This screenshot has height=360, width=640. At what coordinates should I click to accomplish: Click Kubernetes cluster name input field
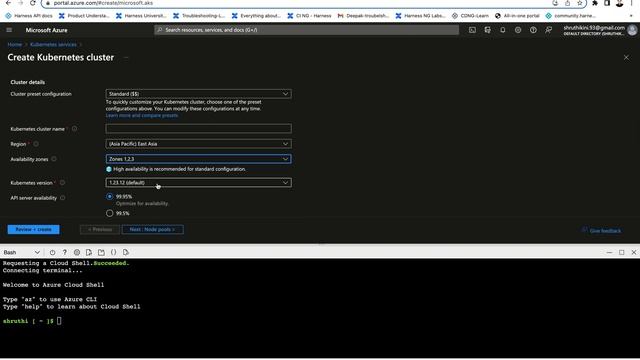pyautogui.click(x=198, y=129)
